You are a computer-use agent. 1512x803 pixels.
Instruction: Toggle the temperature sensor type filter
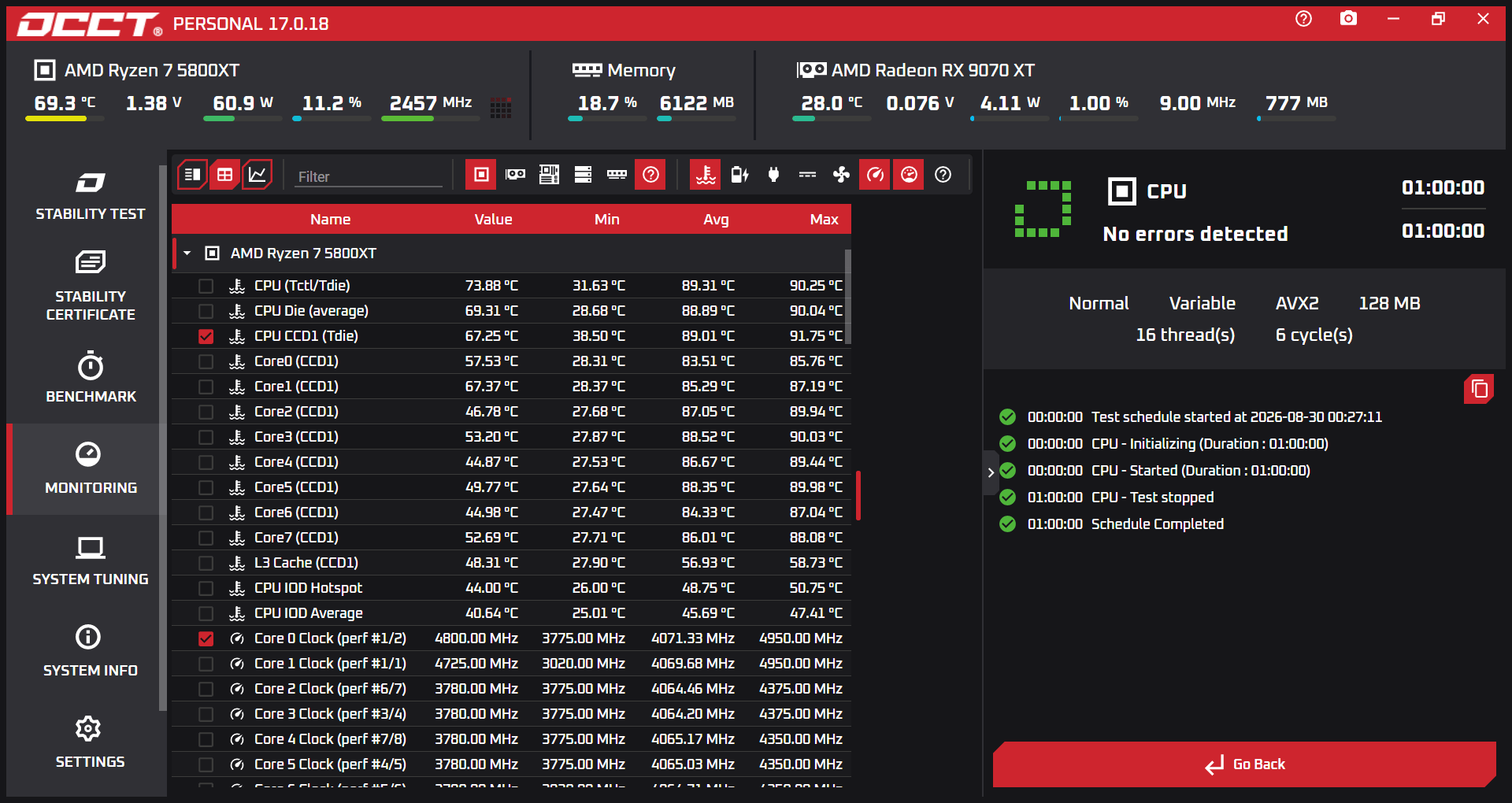pyautogui.click(x=706, y=175)
